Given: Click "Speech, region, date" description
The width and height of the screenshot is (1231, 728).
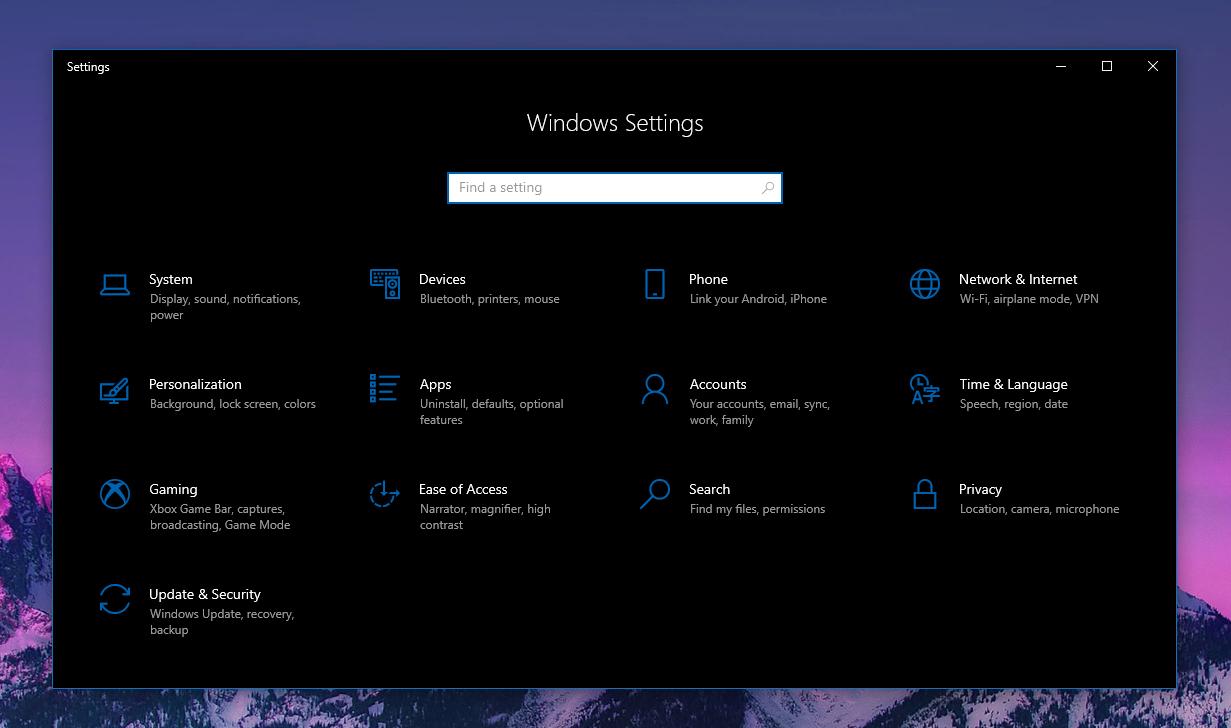Looking at the screenshot, I should (1014, 404).
